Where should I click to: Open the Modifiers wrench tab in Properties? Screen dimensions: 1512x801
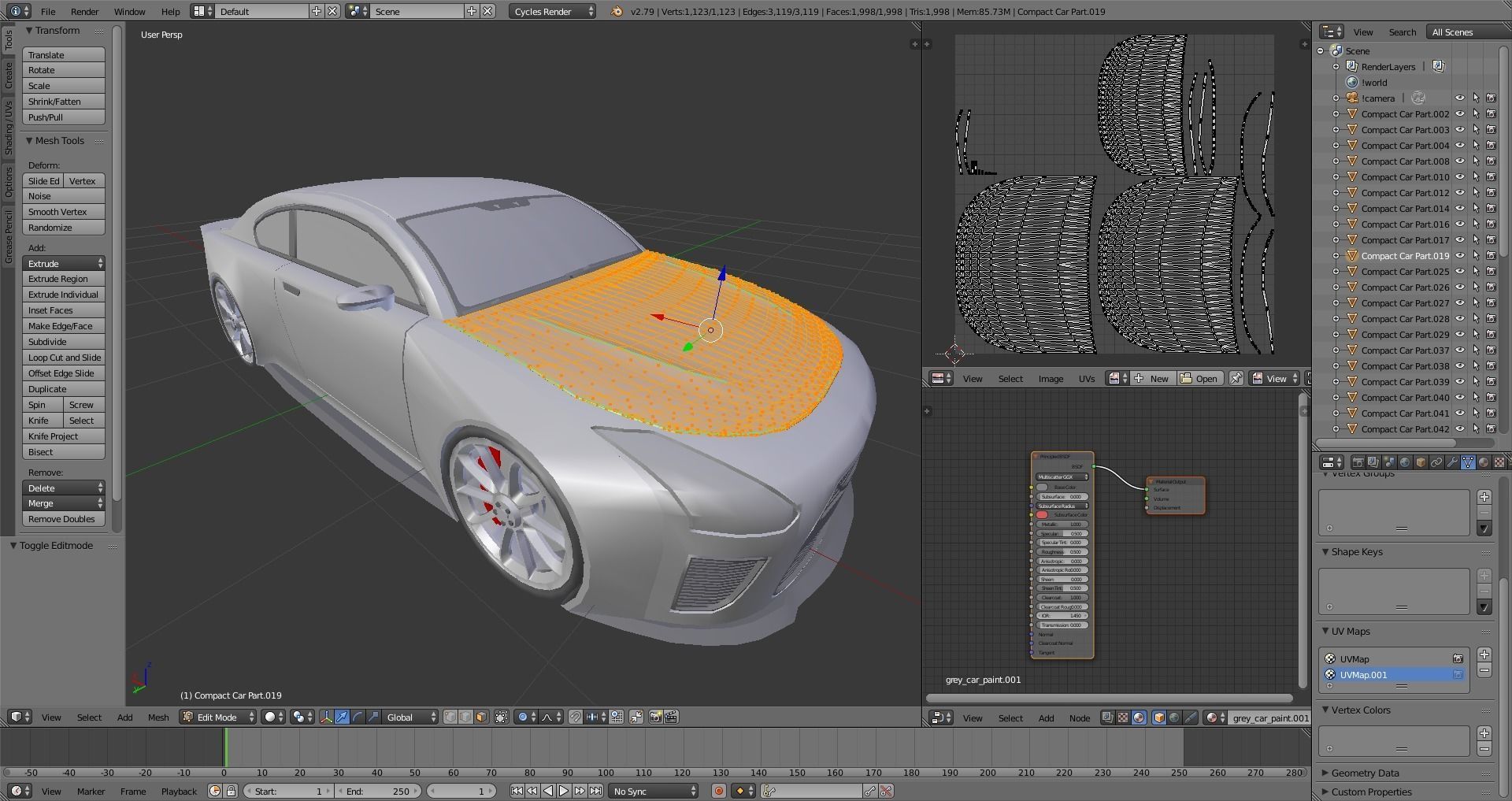click(1452, 462)
